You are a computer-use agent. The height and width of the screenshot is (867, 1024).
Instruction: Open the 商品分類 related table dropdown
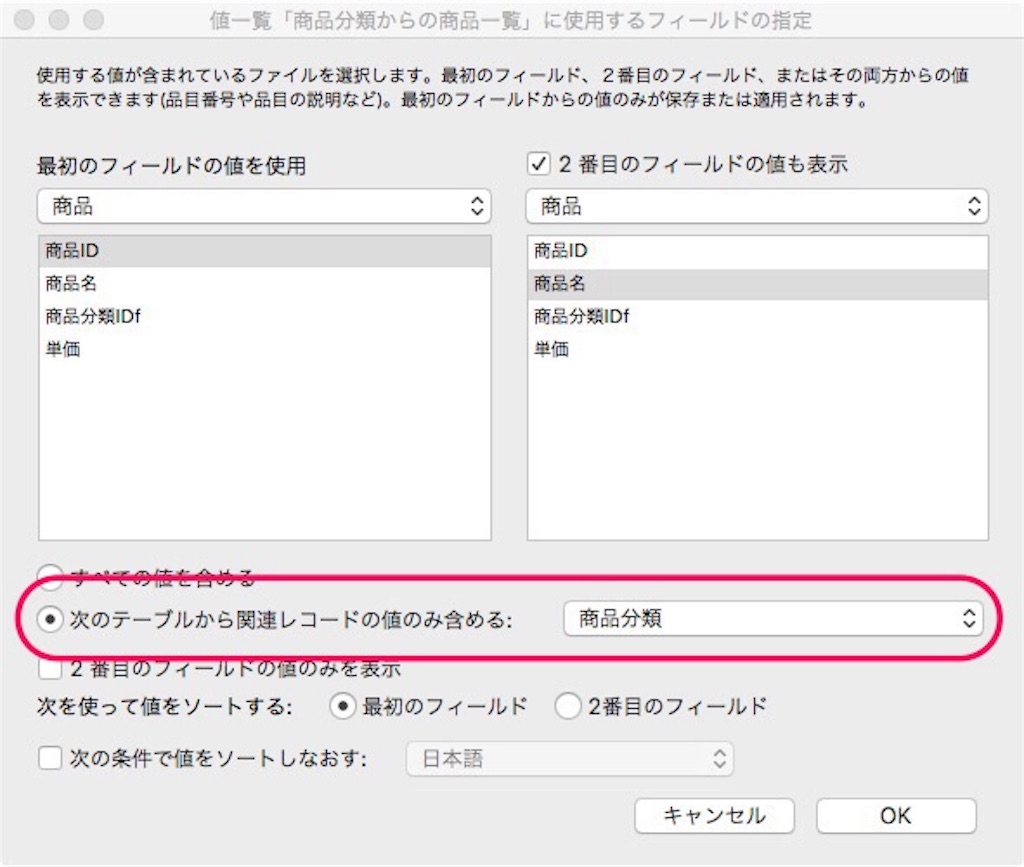(x=773, y=618)
